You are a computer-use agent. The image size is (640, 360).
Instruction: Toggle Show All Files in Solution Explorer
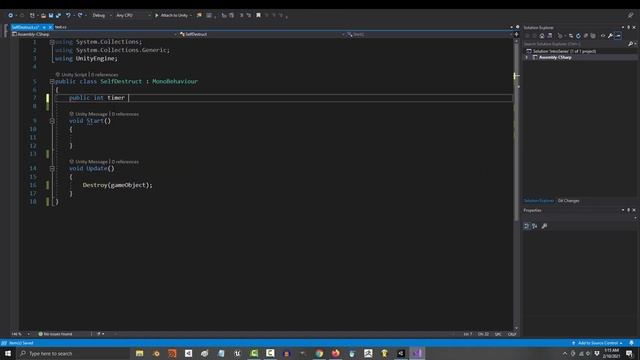593,36
